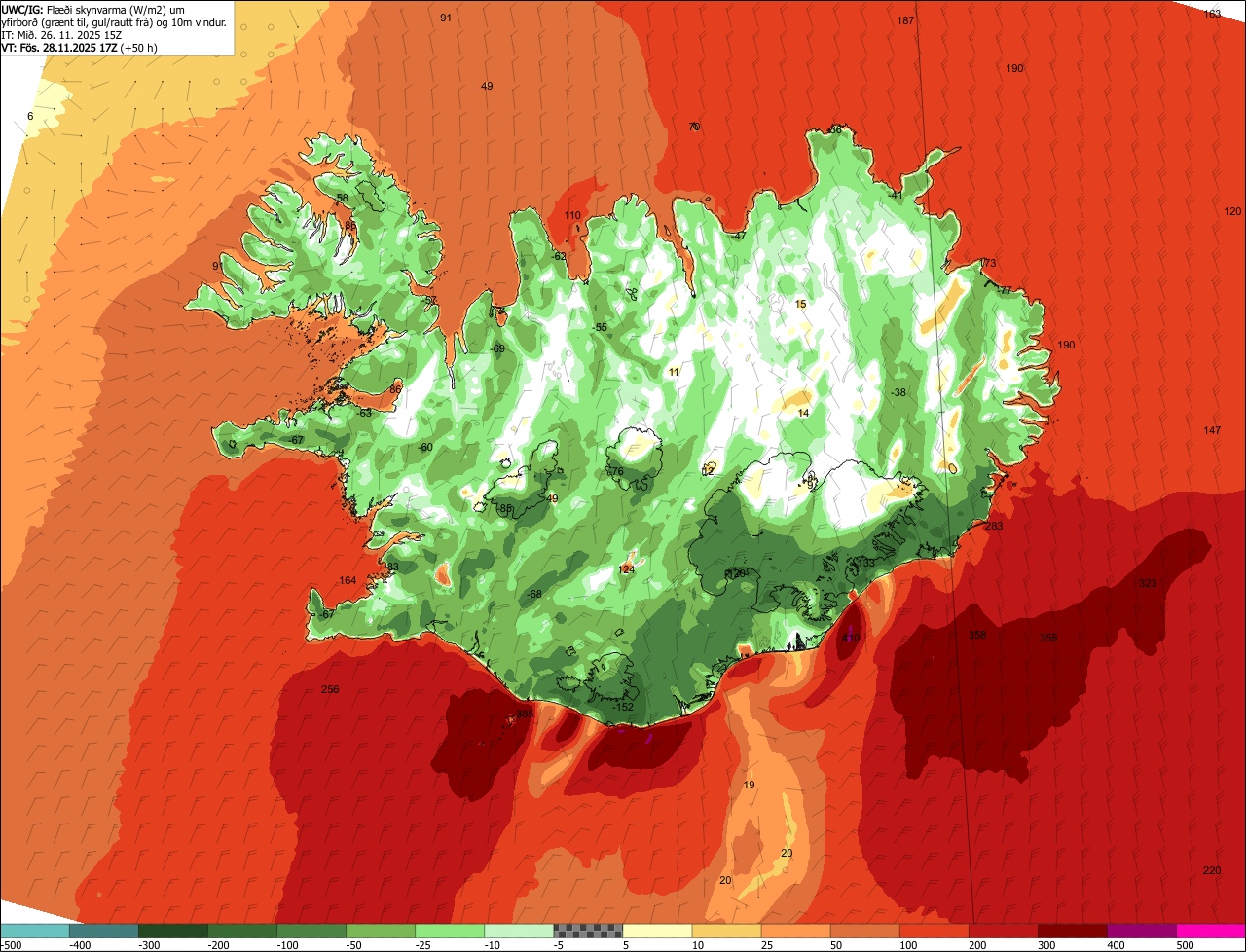
Task: Click the map value '-68'
Action: coord(534,594)
